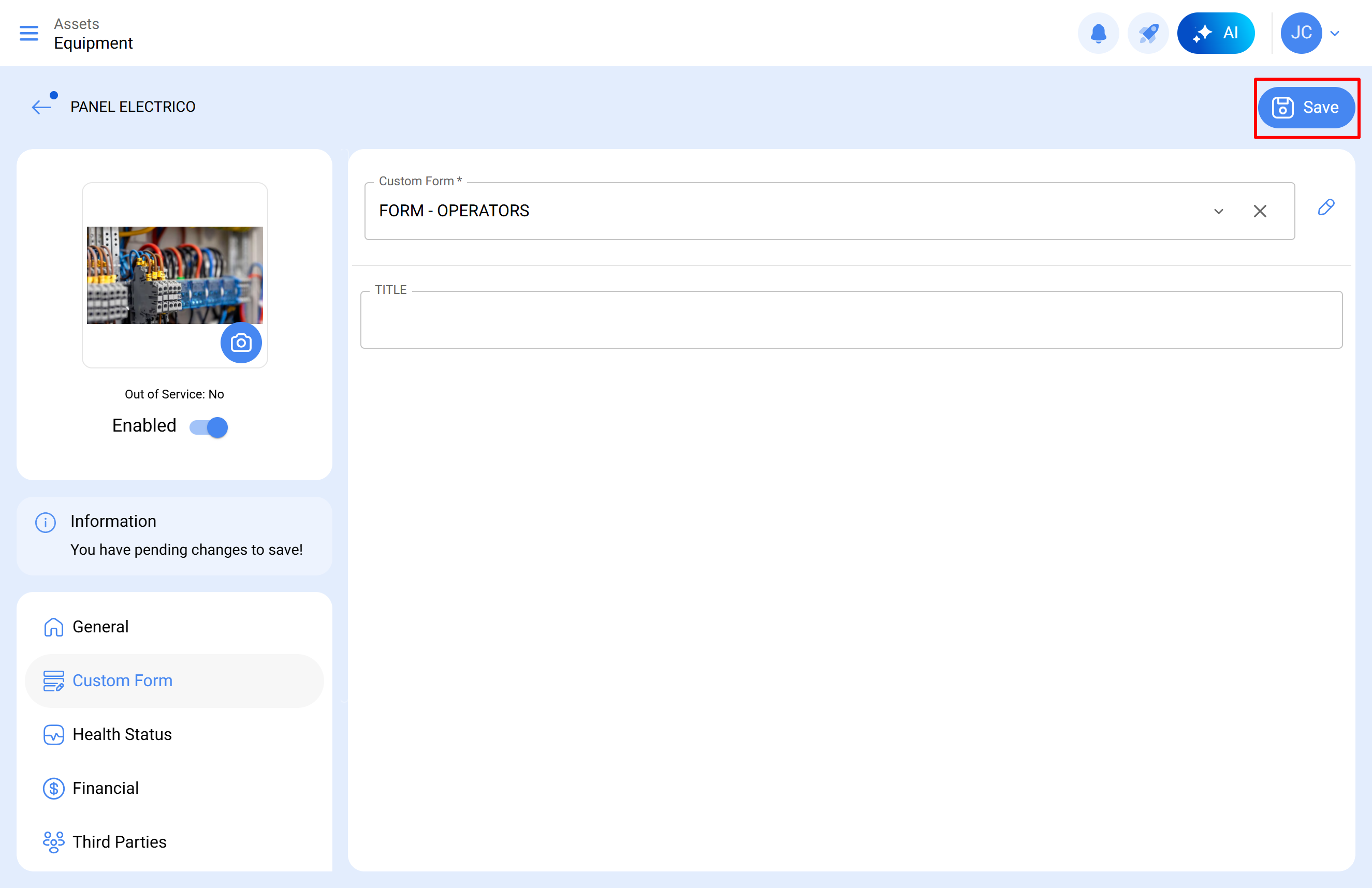Clear the FORM - OPERATORS selection

point(1260,212)
